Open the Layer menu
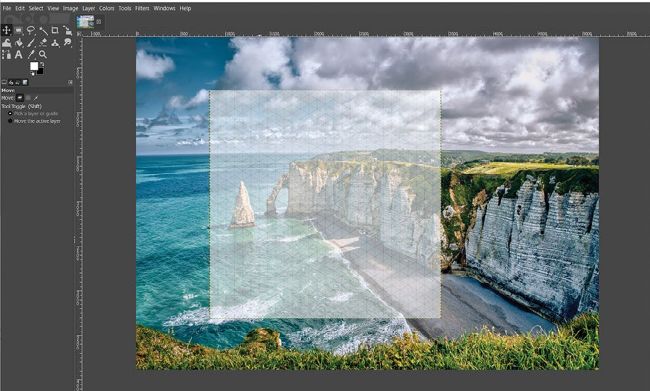Image resolution: width=650 pixels, height=391 pixels. [x=88, y=8]
